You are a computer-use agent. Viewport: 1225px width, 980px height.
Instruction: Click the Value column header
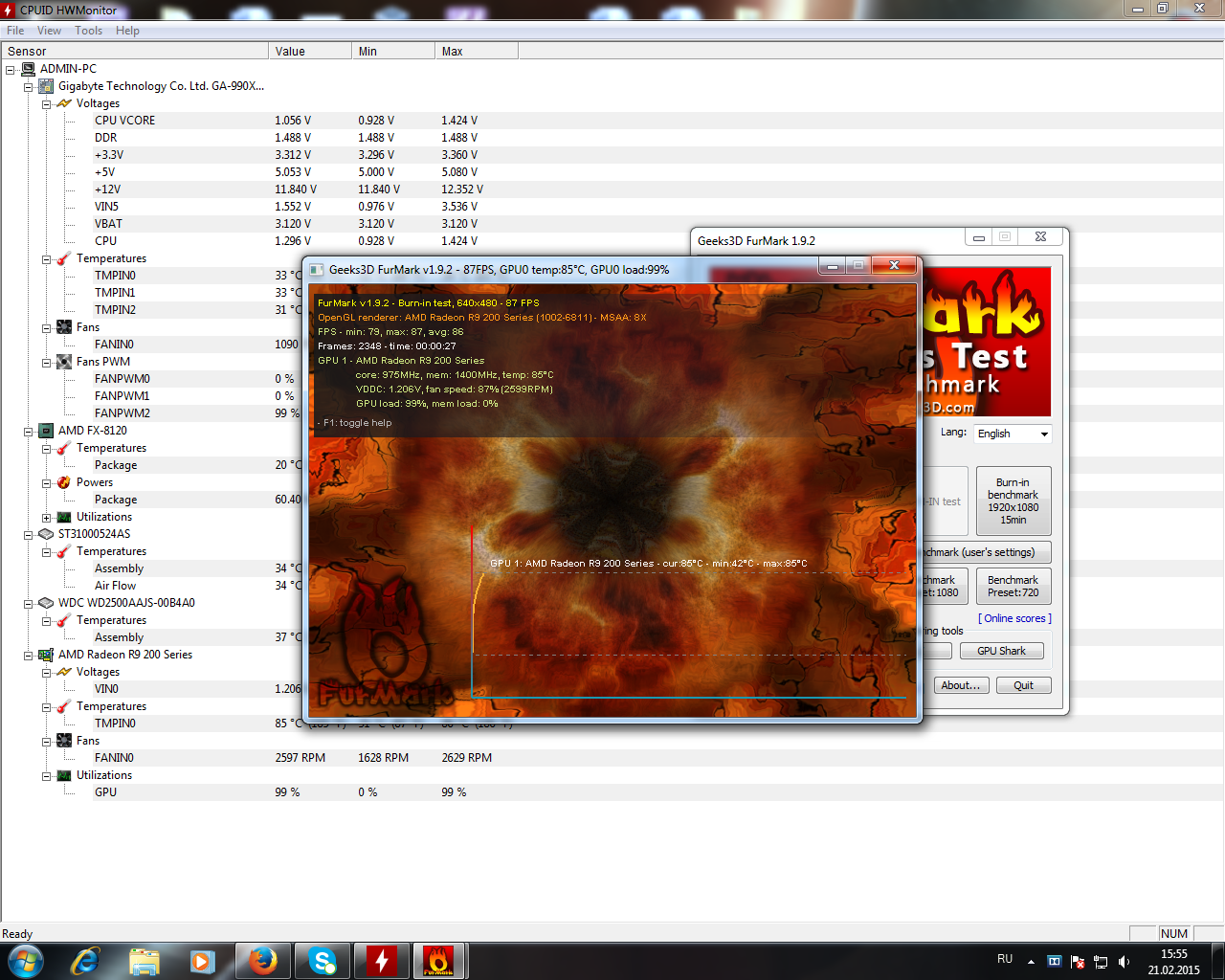(x=310, y=52)
